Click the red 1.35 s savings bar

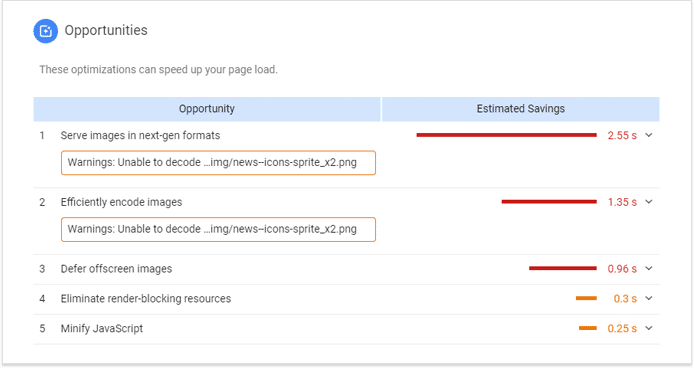click(x=549, y=202)
